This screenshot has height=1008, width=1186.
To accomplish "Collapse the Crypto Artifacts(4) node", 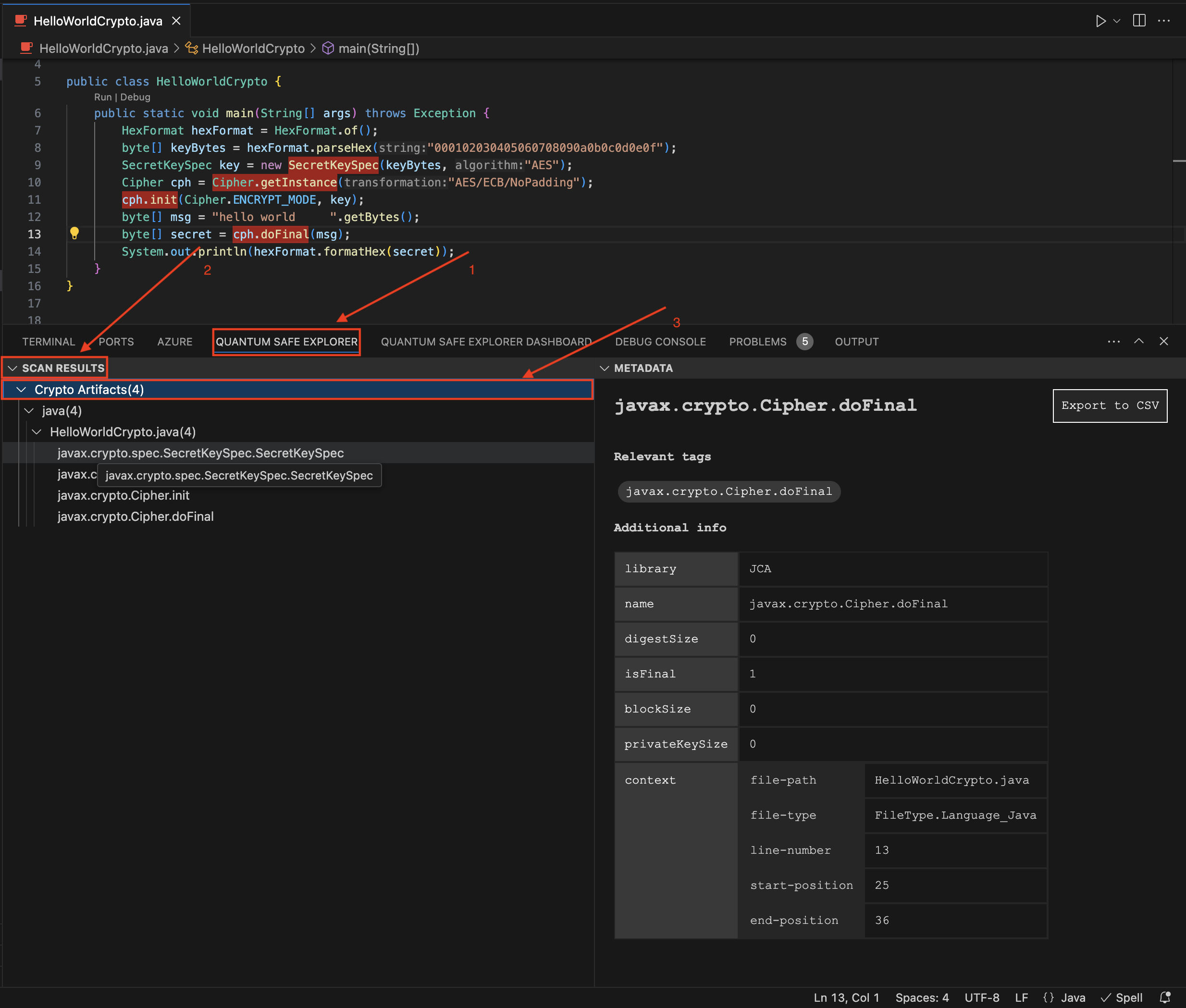I will tap(22, 390).
